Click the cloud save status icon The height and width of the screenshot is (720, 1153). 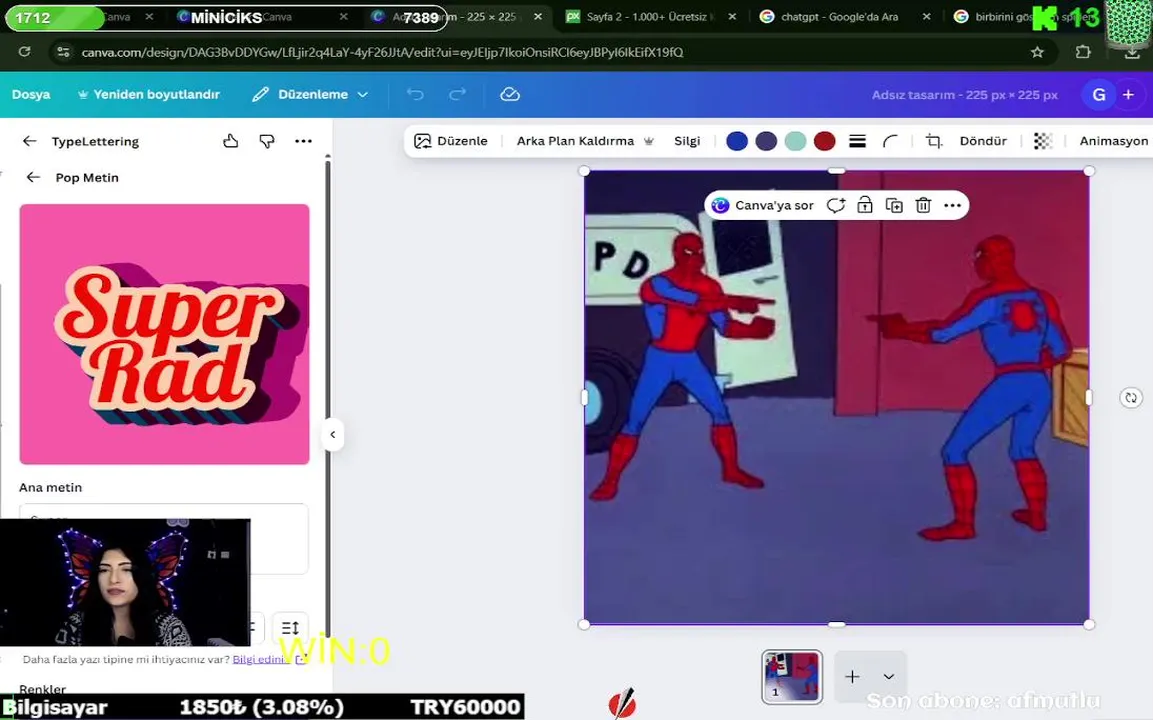pos(510,94)
